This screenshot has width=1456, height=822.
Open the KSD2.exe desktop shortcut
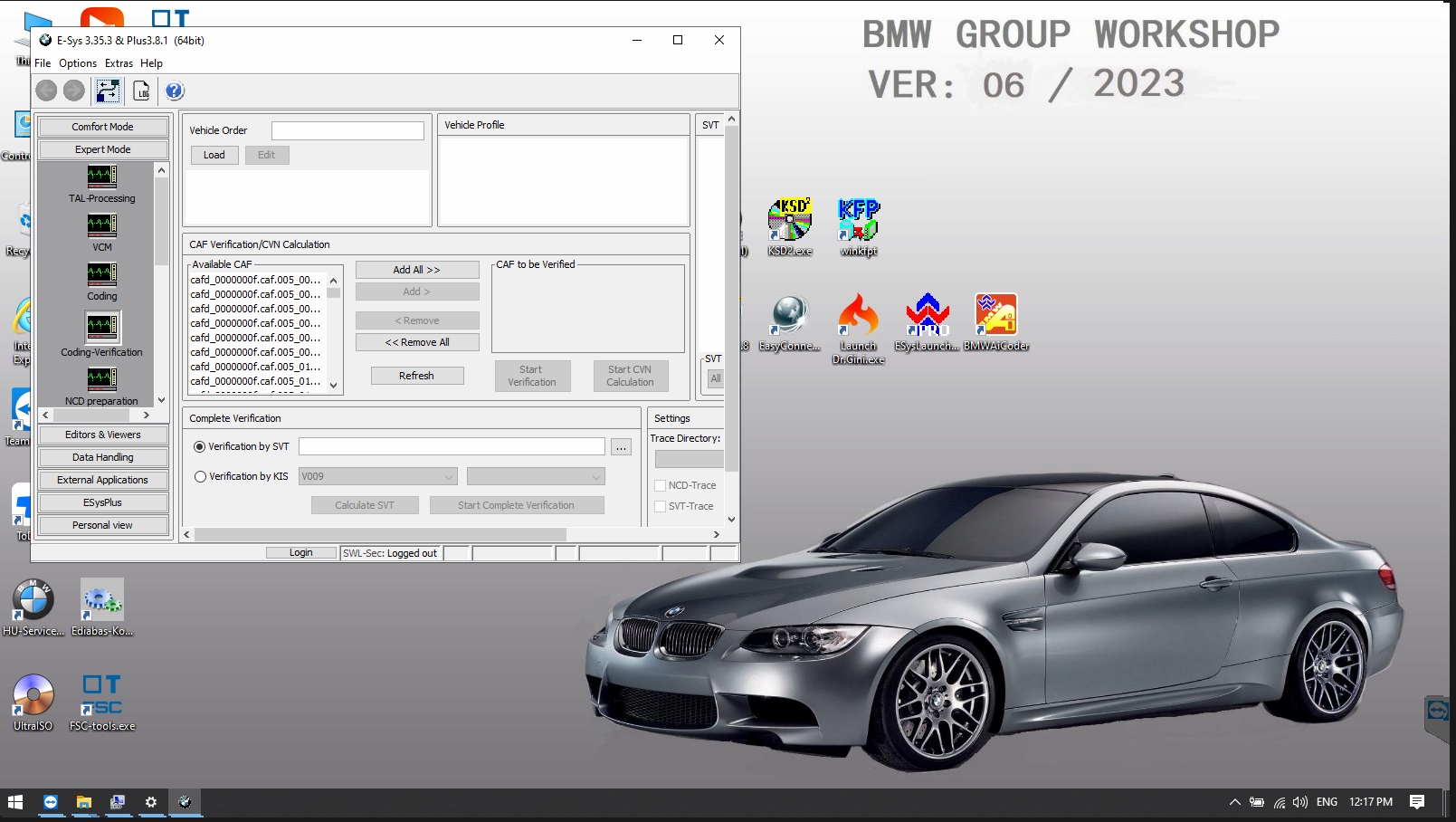[x=790, y=220]
